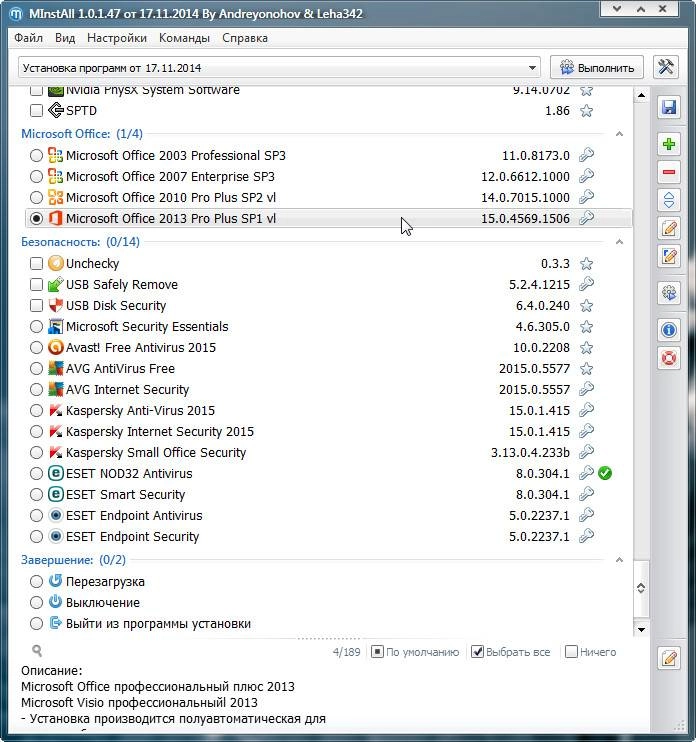Collapse the Завершение group
This screenshot has width=696, height=742.
(619, 560)
